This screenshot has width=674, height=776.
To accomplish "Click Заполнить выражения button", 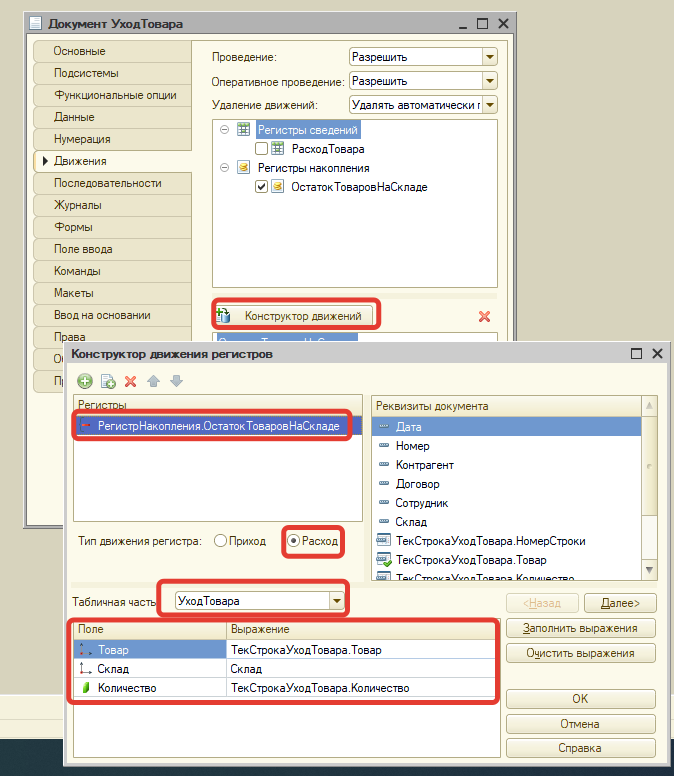I will pos(580,628).
